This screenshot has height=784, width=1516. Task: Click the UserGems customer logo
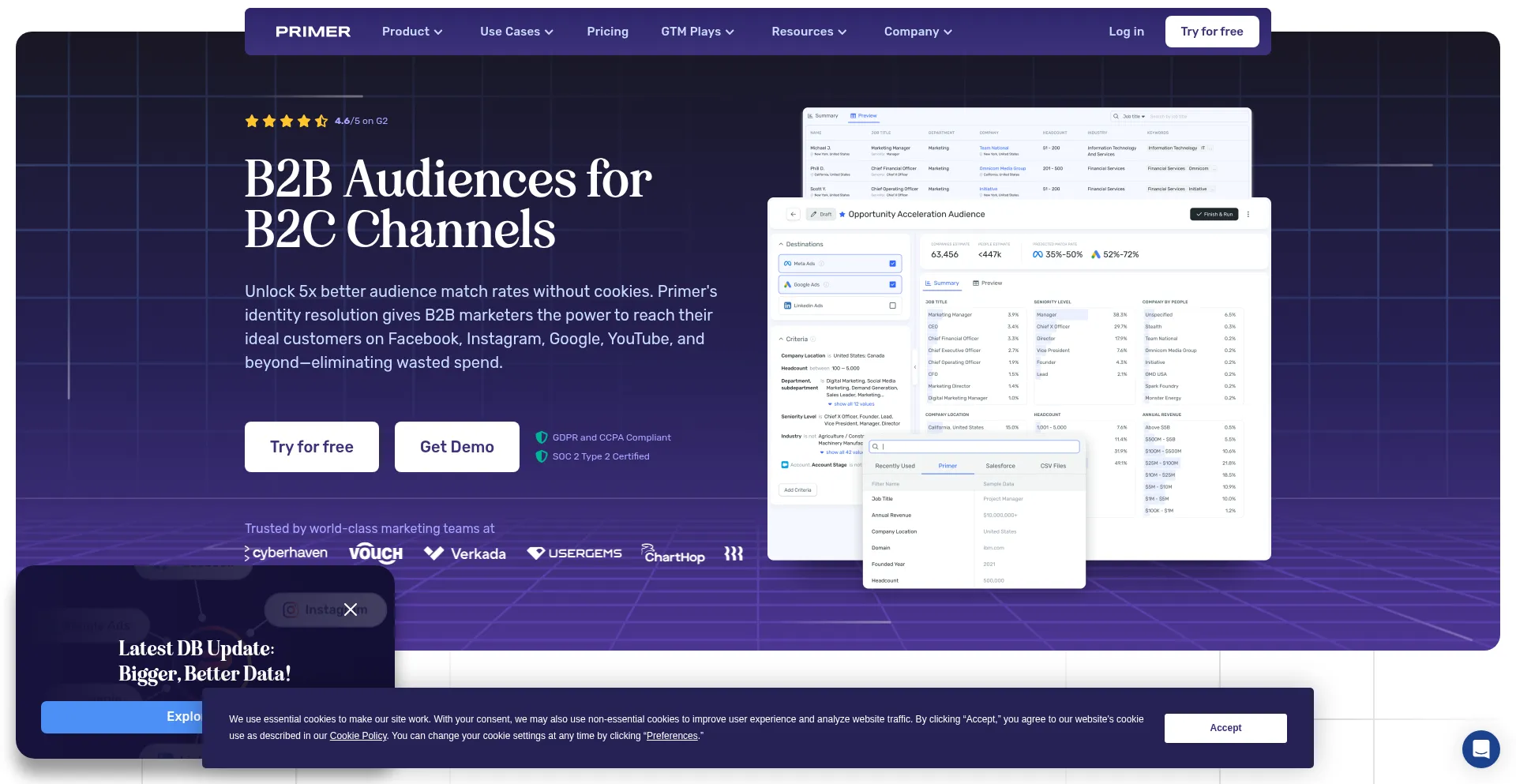[x=575, y=553]
